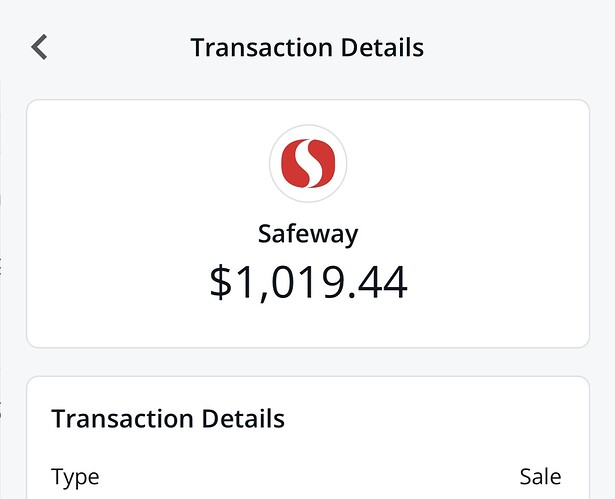This screenshot has width=615, height=499.
Task: Click the $1,019.44 transaction amount
Action: [308, 283]
